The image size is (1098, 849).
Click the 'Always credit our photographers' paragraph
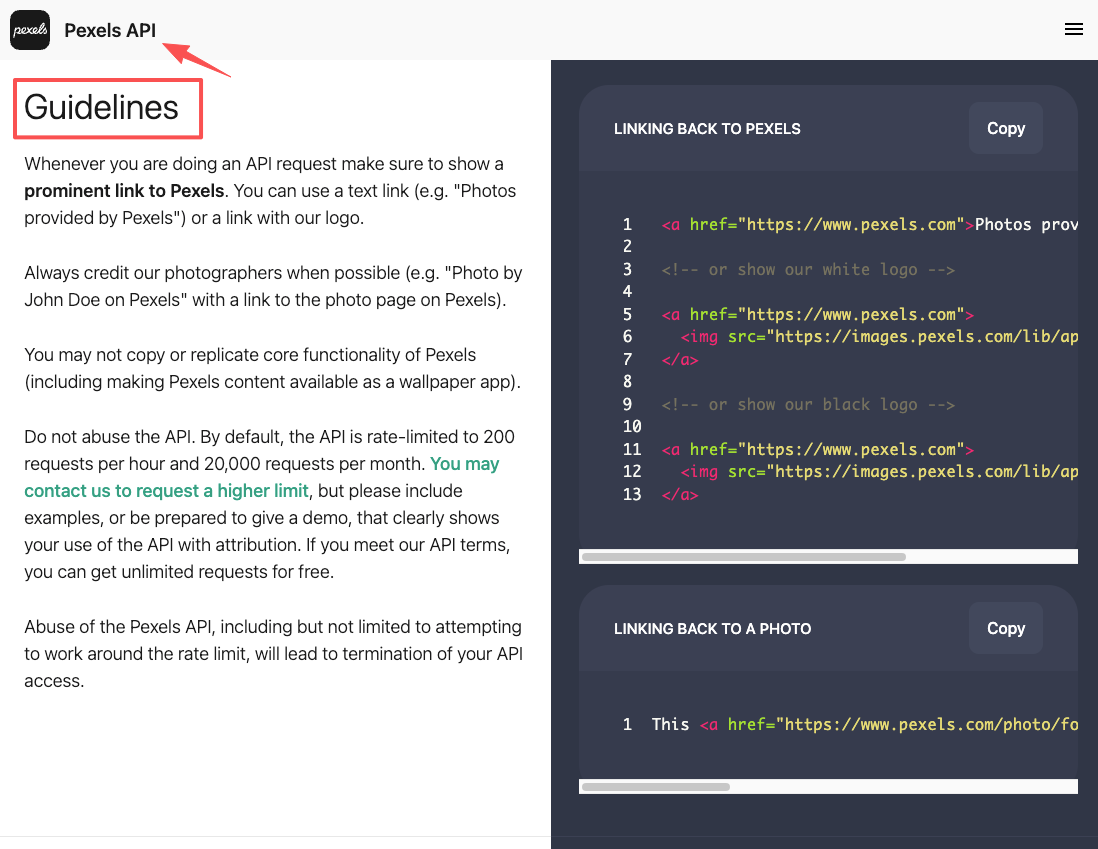click(273, 286)
